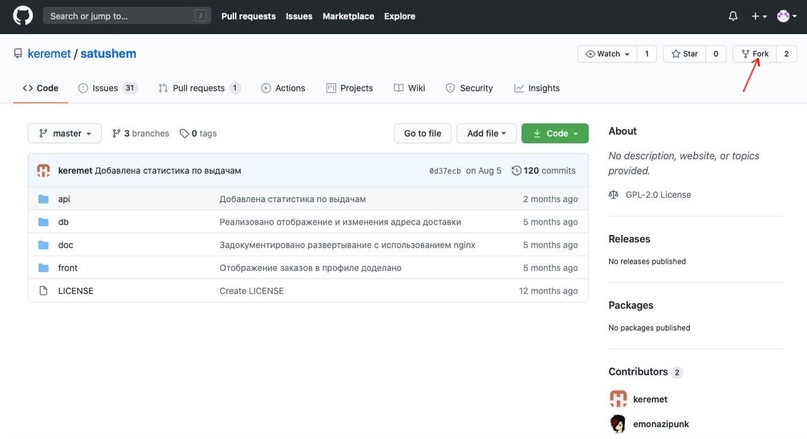Fork the repository
This screenshot has width=807, height=439.
coord(755,54)
